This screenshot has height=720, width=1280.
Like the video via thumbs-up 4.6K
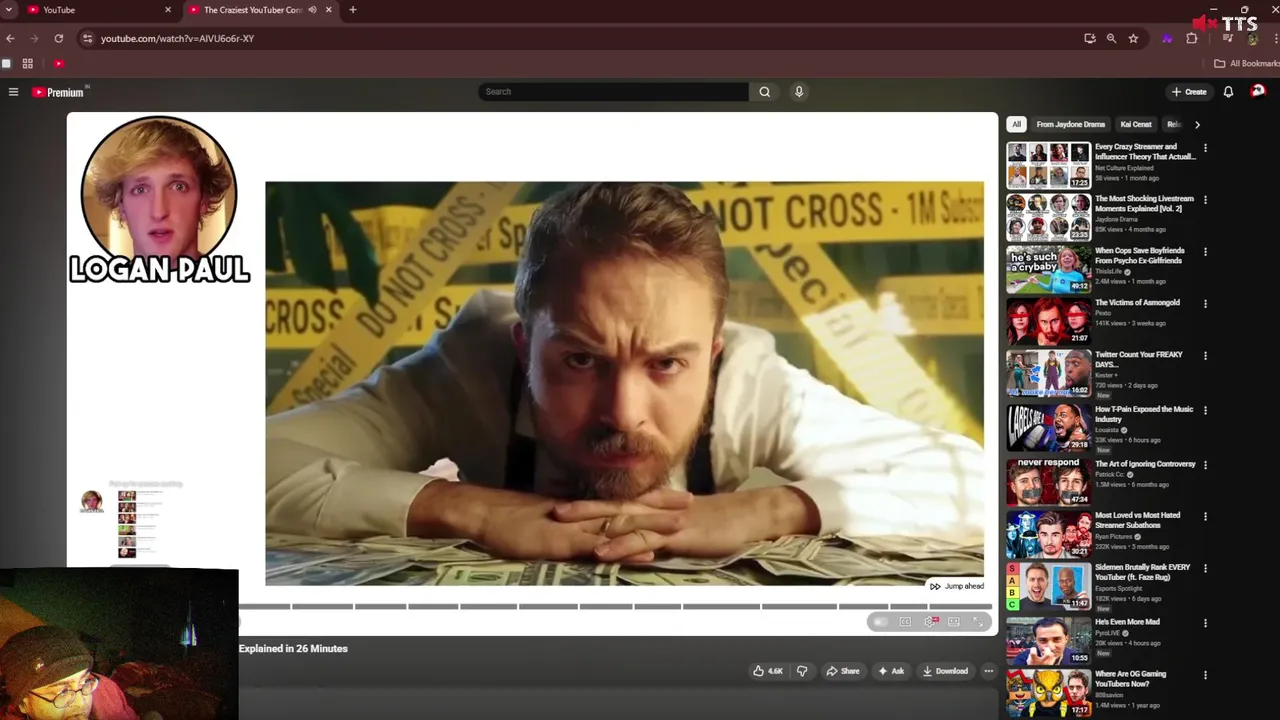[x=767, y=671]
